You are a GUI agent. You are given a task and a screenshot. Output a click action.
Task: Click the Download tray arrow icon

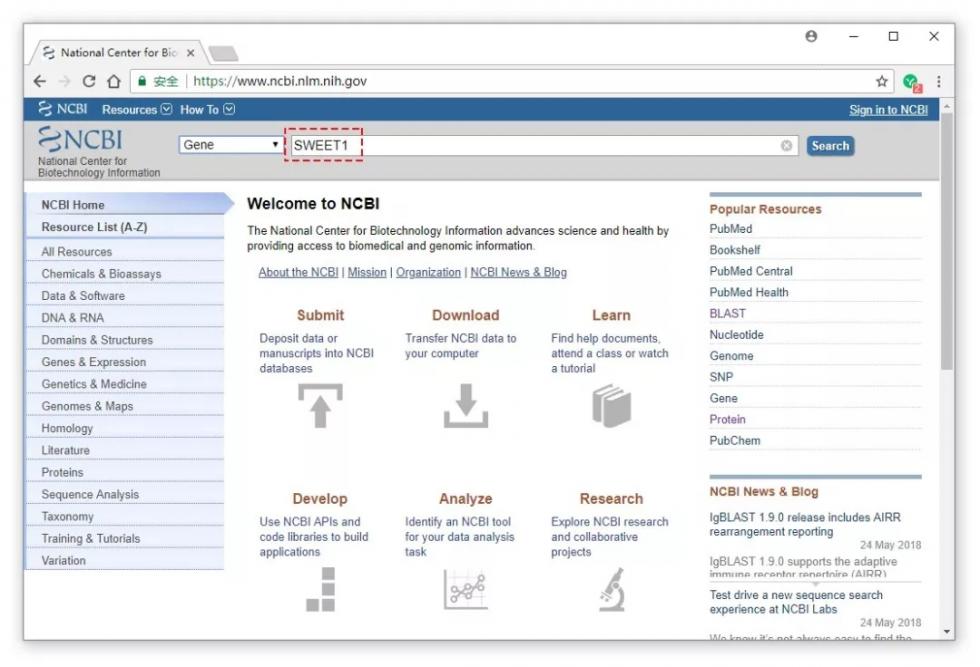pos(466,406)
